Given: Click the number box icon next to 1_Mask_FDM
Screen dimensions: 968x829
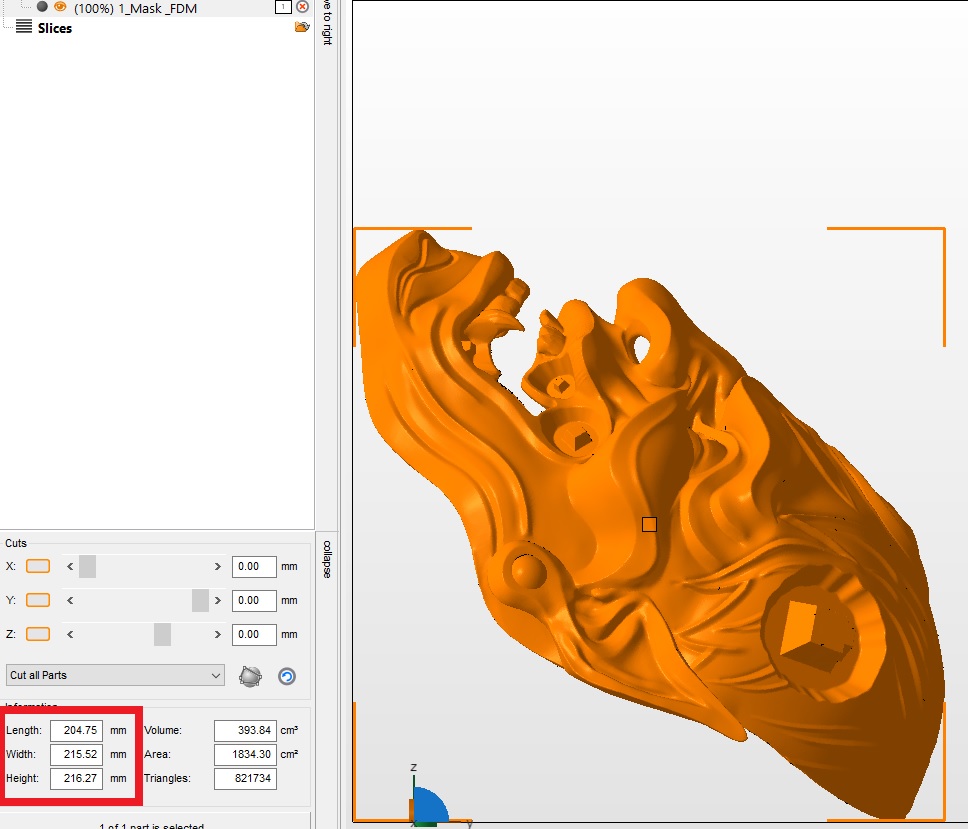Looking at the screenshot, I should click(283, 7).
